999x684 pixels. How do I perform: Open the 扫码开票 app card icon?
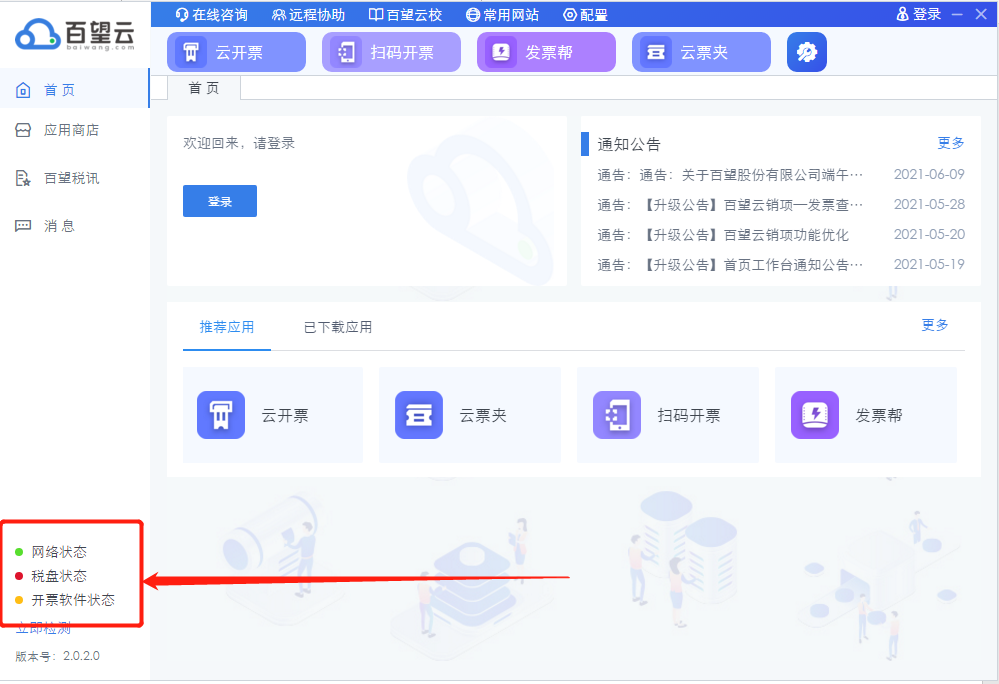[x=617, y=415]
